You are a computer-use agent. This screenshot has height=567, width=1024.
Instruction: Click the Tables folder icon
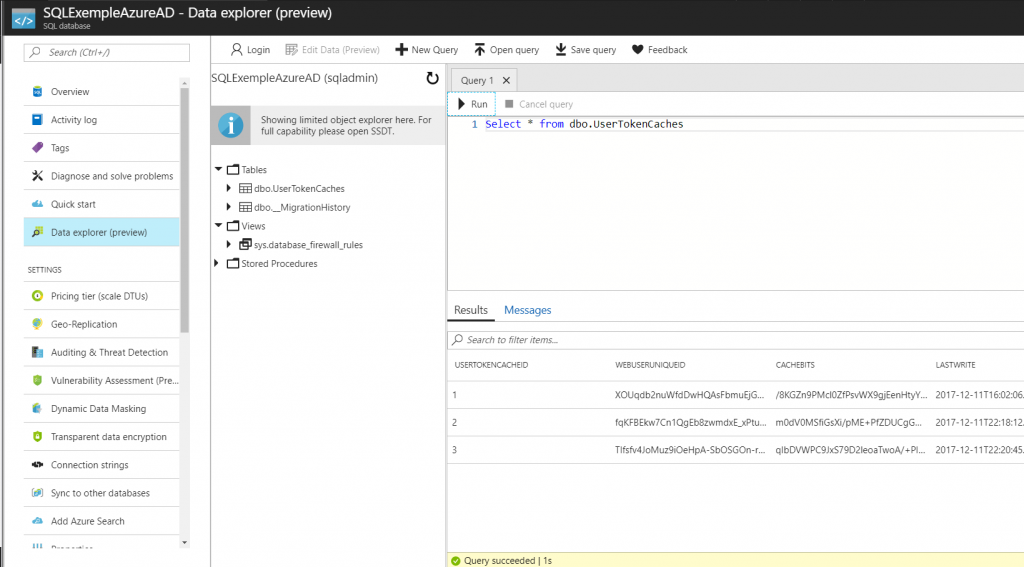[233, 170]
